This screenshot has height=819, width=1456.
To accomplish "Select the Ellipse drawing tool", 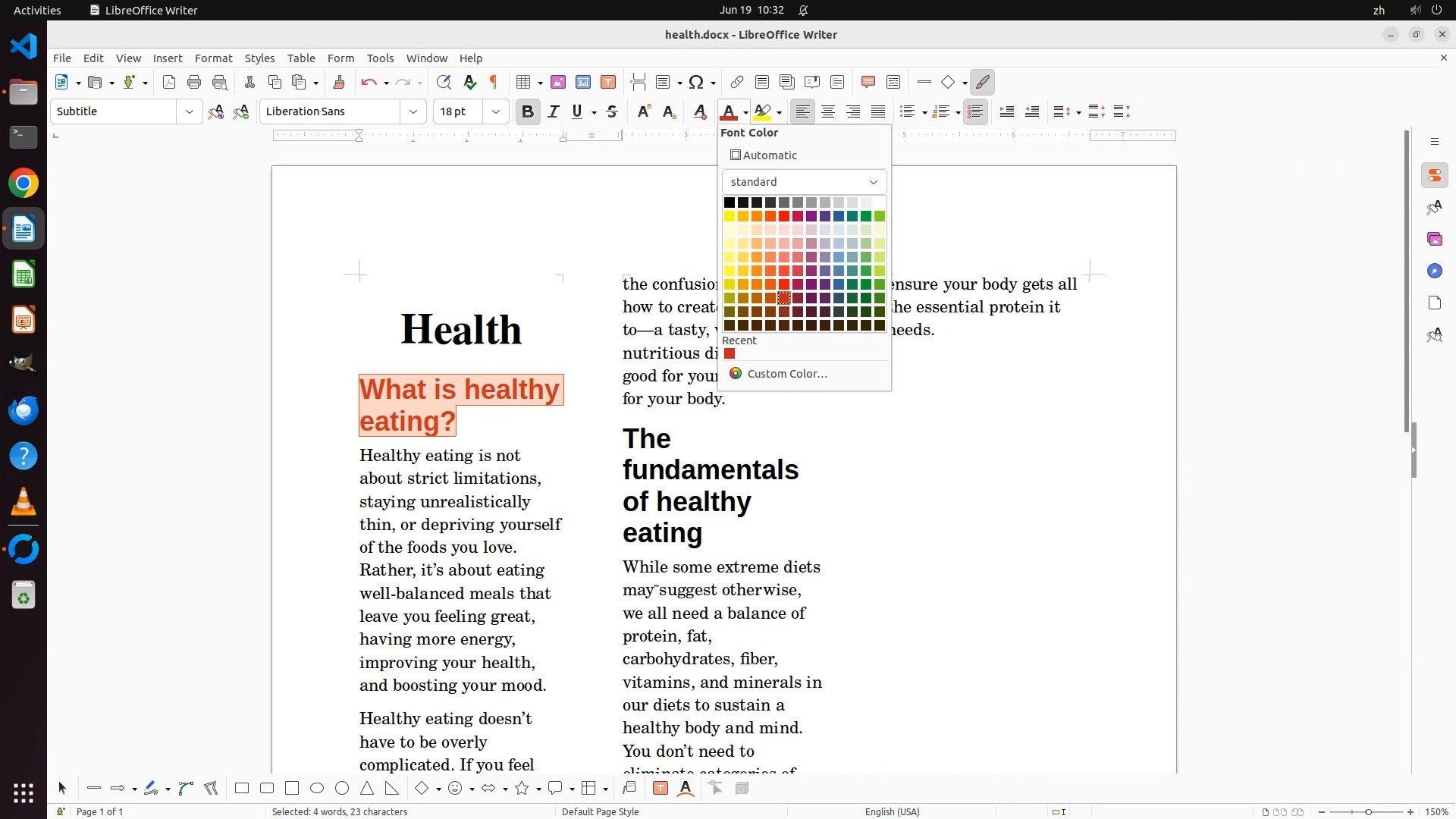I will pyautogui.click(x=317, y=789).
